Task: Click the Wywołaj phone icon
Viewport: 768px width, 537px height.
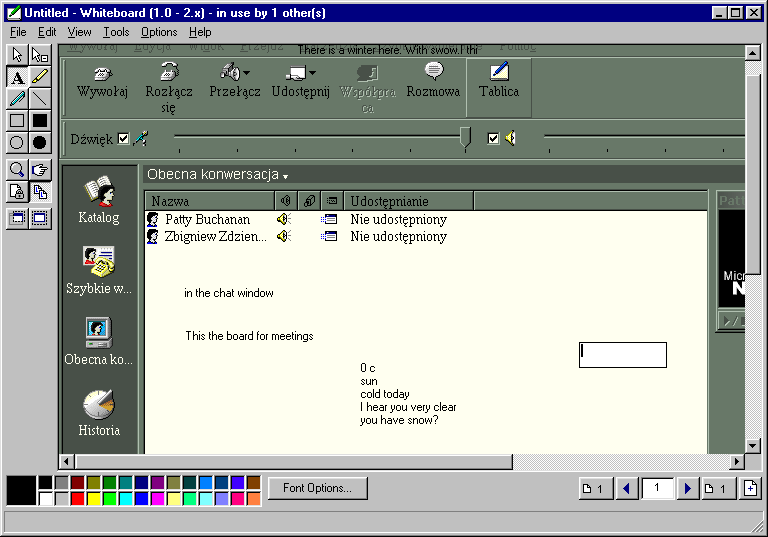Action: click(103, 73)
